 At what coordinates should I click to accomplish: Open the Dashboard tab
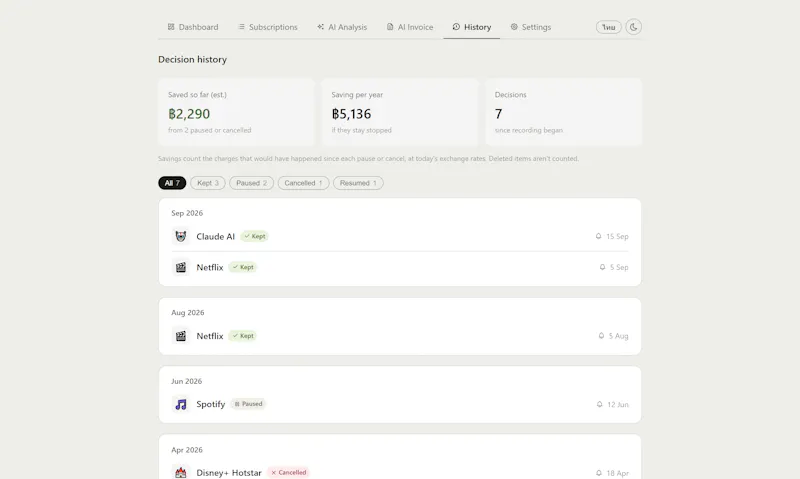[193, 27]
